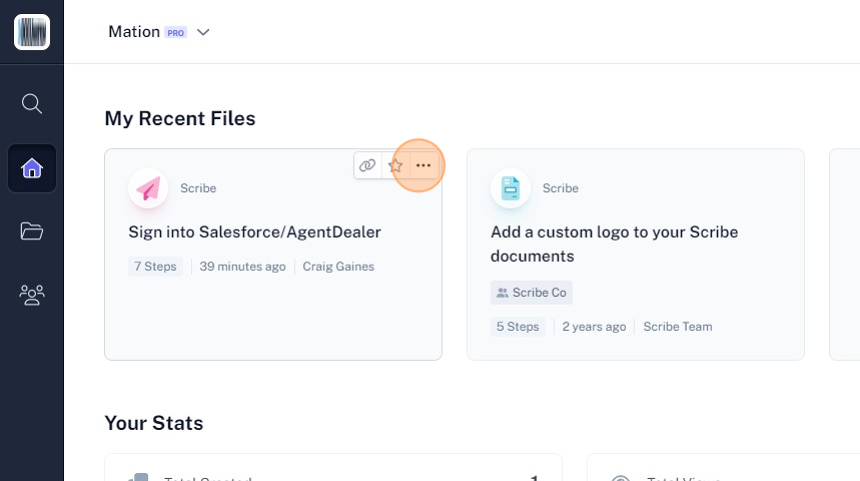
Task: Click the pink paper plane icon
Action: click(x=148, y=188)
